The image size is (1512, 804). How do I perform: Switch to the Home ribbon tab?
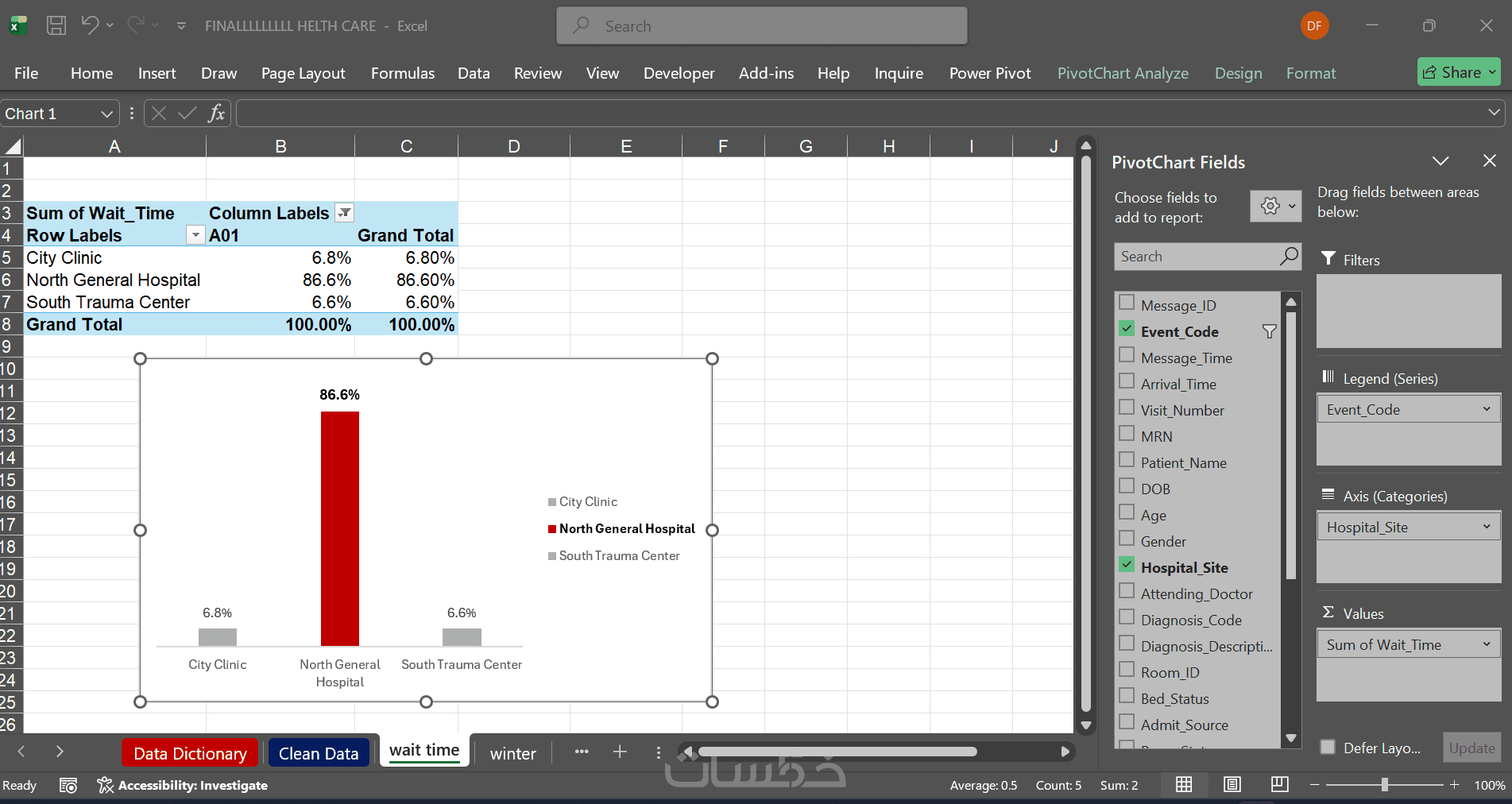(91, 73)
